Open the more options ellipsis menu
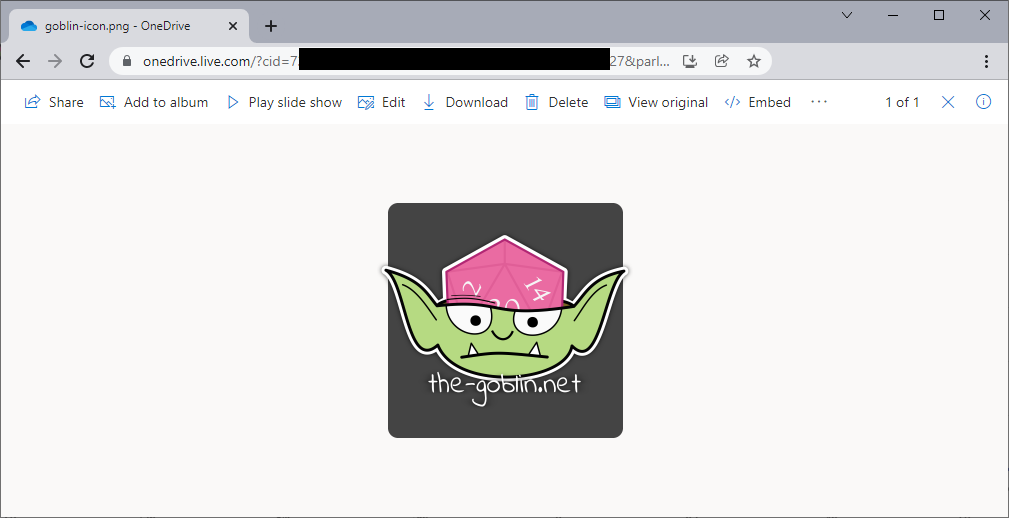 coord(819,102)
